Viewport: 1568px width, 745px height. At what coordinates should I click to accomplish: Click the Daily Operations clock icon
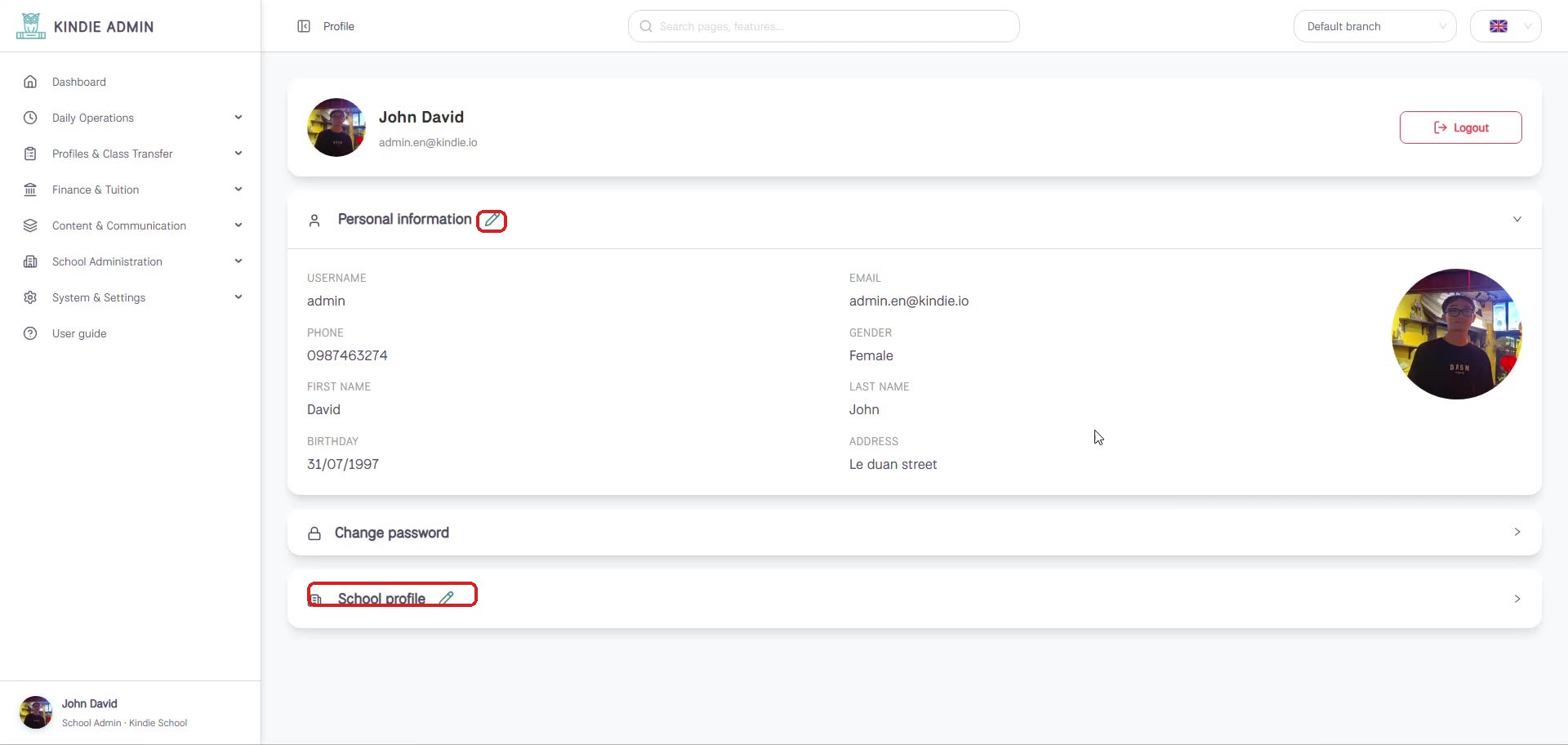[x=30, y=118]
